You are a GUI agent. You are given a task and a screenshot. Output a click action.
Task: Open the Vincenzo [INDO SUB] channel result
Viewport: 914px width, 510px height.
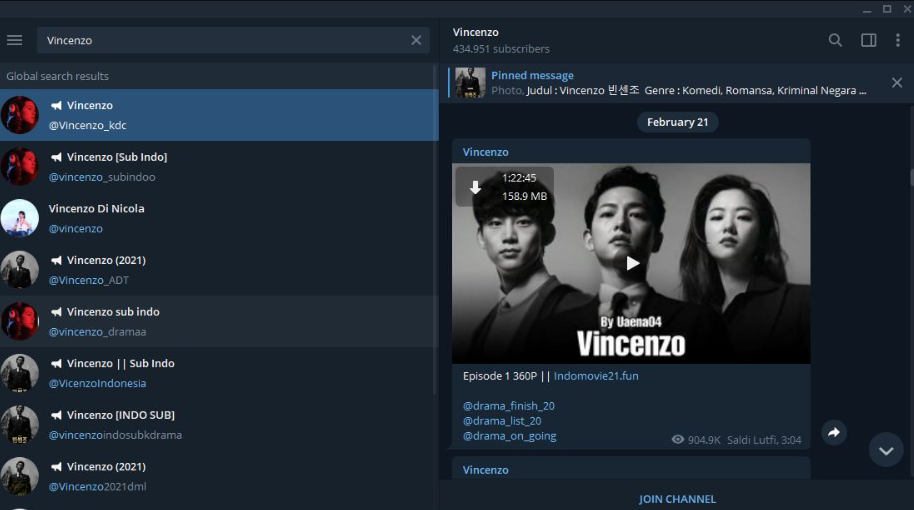[219, 424]
